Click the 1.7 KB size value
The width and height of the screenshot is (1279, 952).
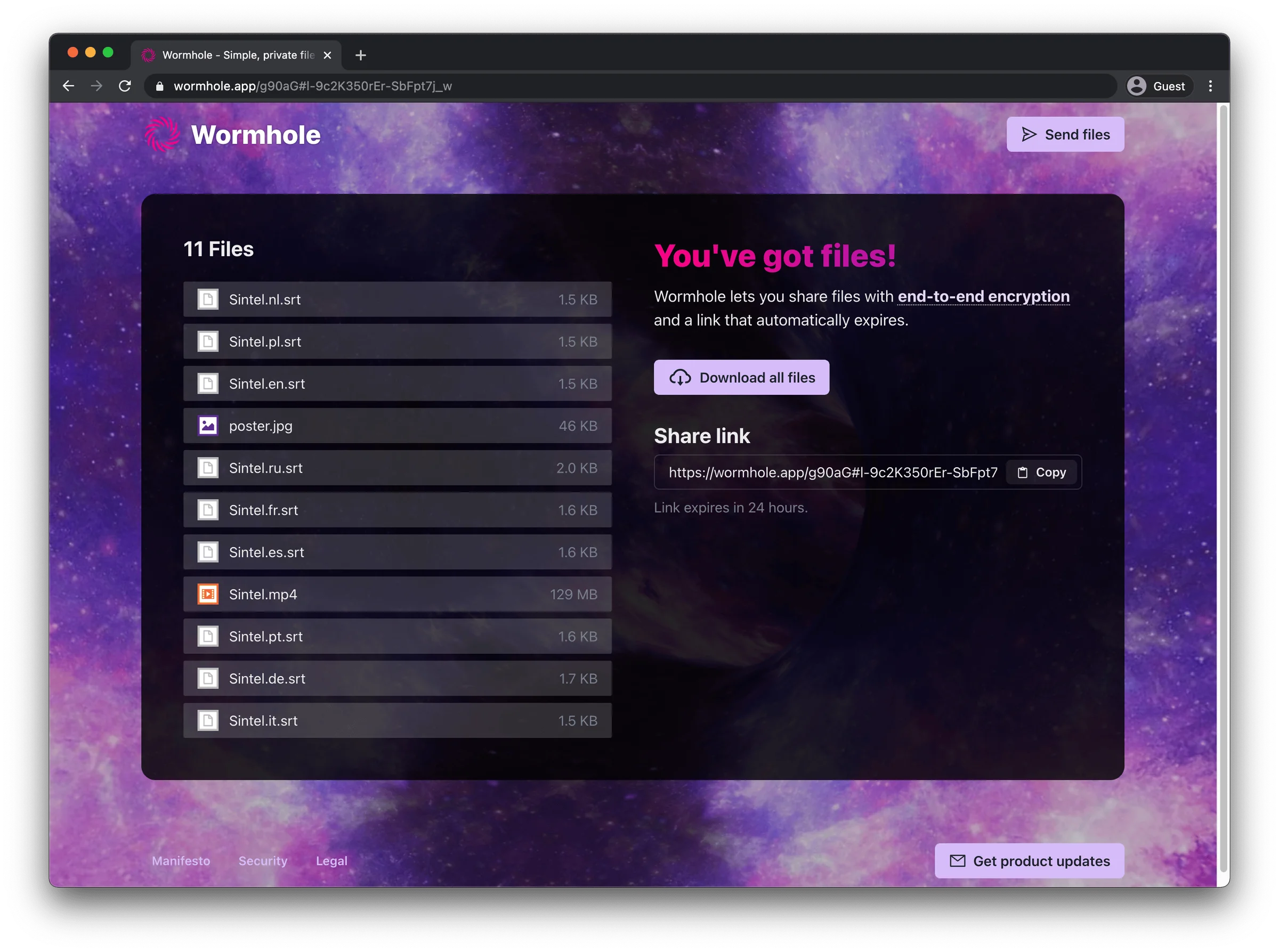578,678
